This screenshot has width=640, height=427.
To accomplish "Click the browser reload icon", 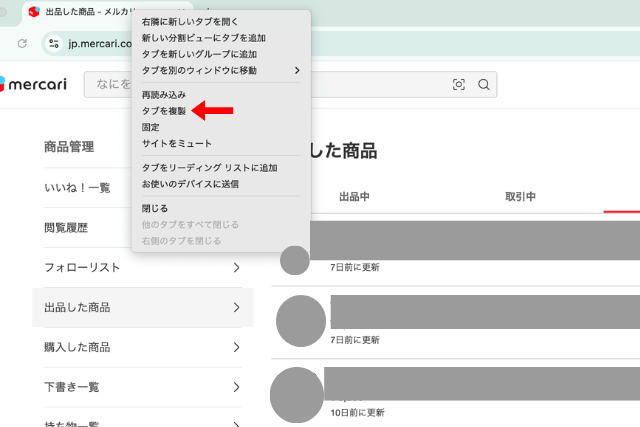I will pyautogui.click(x=22, y=44).
